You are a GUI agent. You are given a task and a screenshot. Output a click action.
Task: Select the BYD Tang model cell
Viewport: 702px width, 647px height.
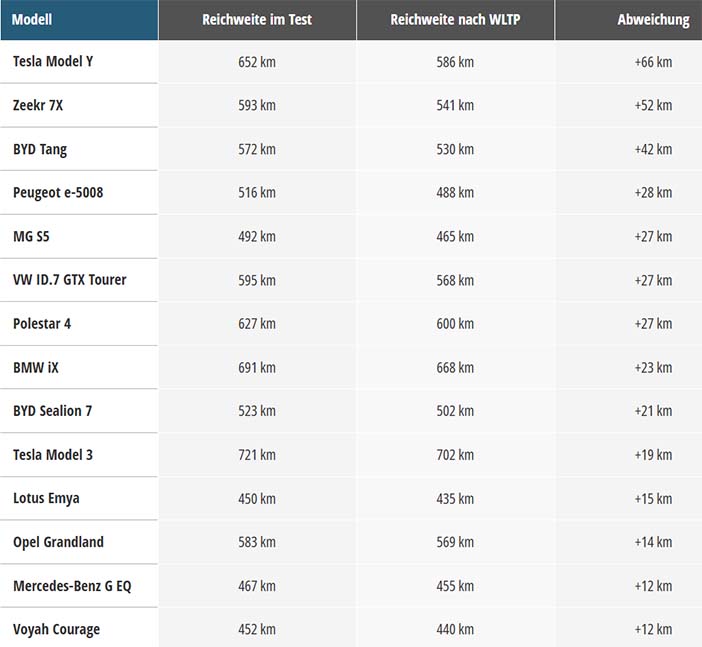point(40,149)
